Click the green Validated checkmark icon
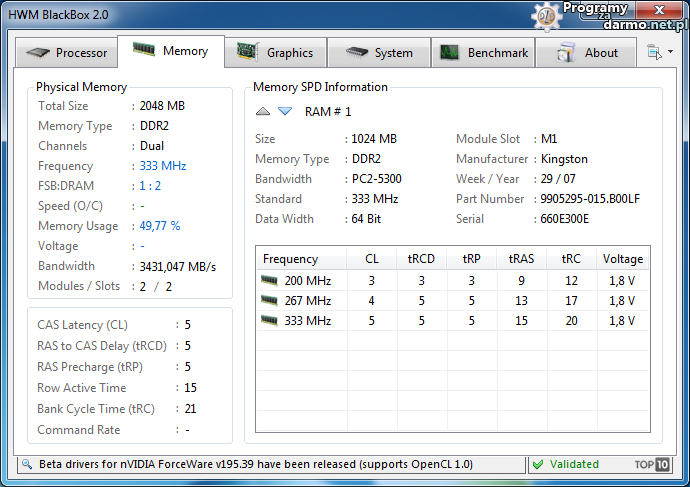690x487 pixels. 538,464
